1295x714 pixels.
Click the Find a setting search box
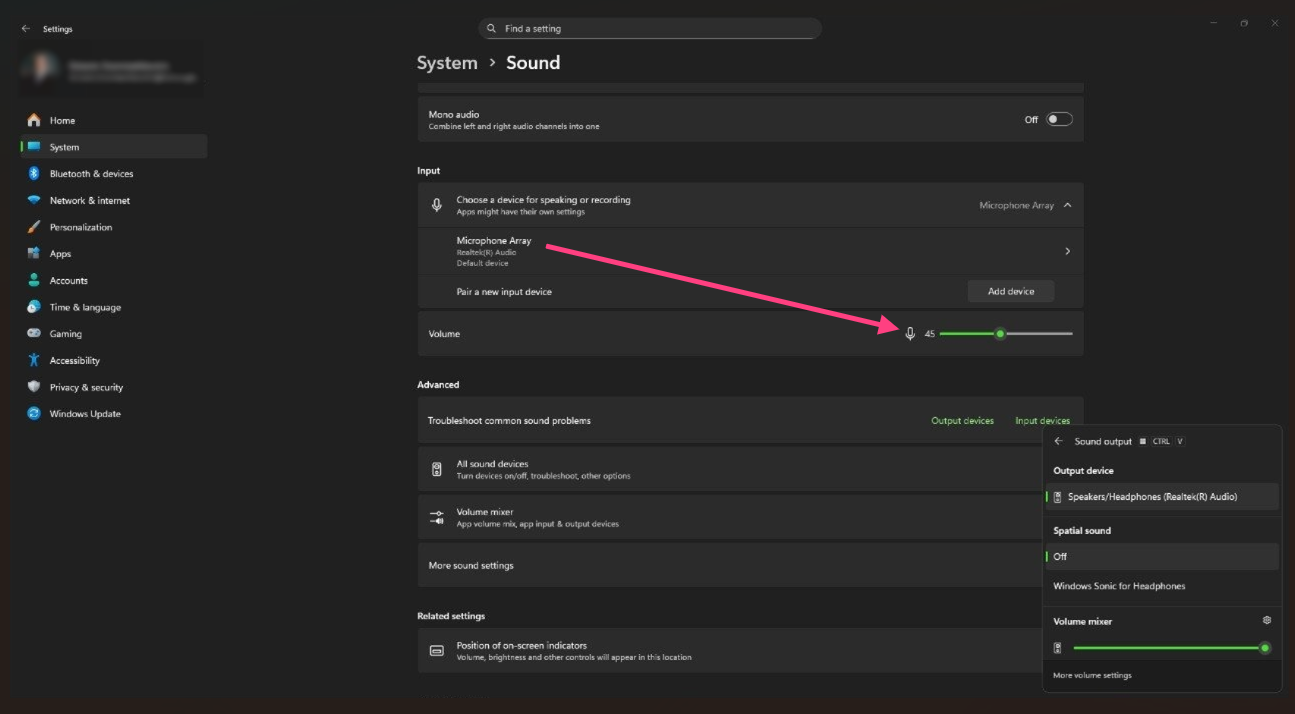pyautogui.click(x=650, y=29)
